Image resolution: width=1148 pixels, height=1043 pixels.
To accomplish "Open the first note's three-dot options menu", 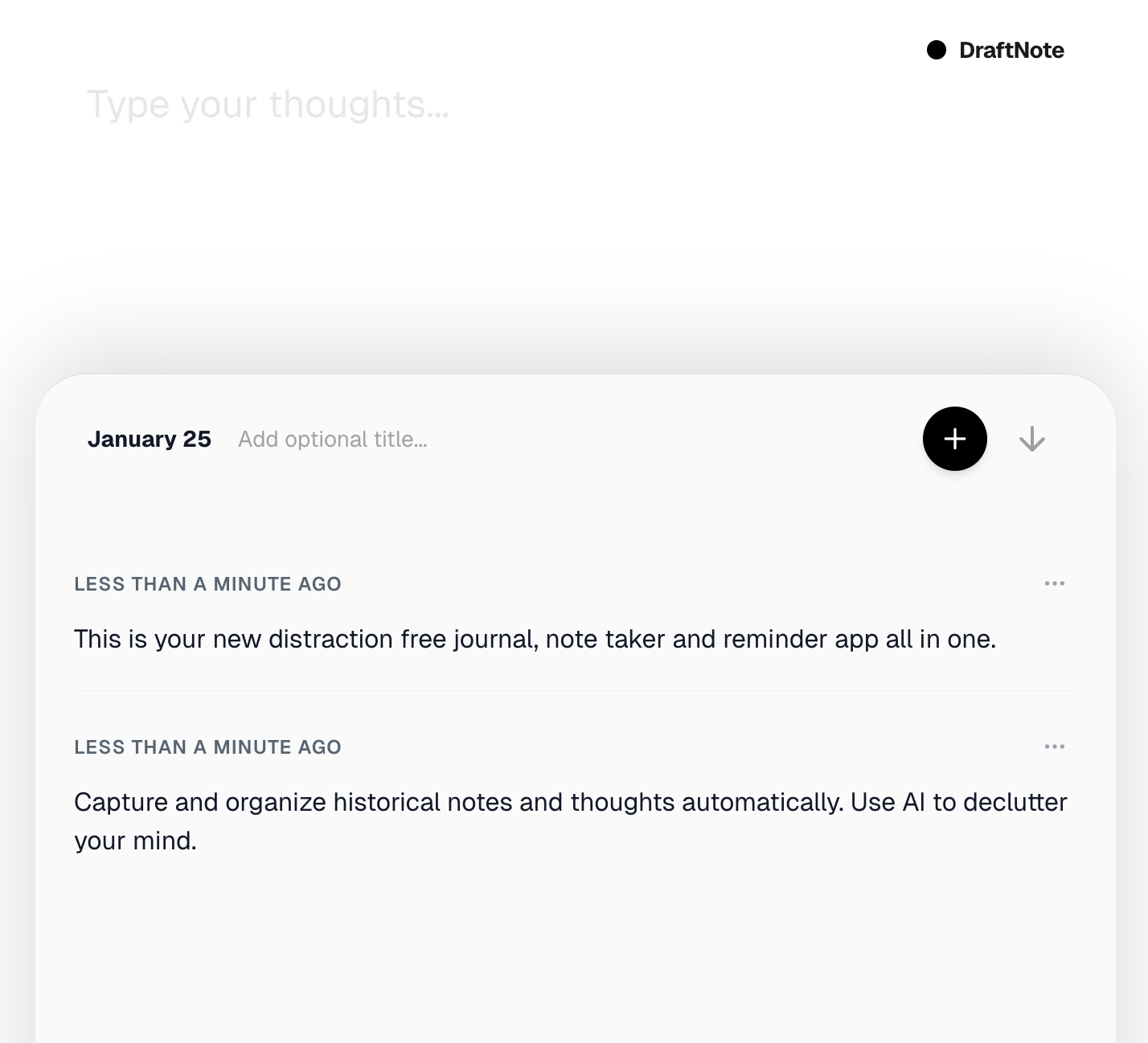I will click(x=1054, y=583).
